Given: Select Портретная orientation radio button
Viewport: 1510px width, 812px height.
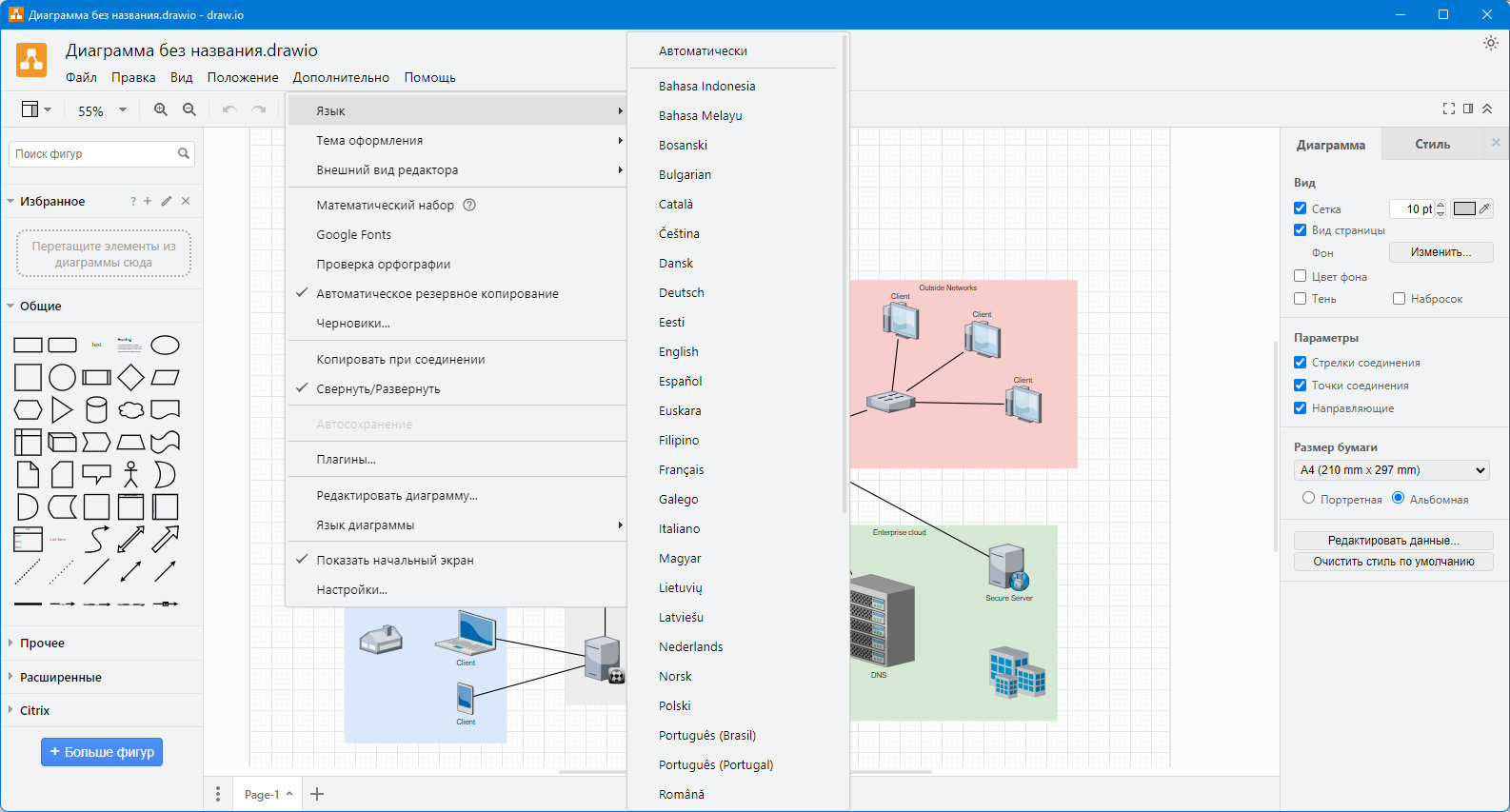Looking at the screenshot, I should [x=1308, y=498].
